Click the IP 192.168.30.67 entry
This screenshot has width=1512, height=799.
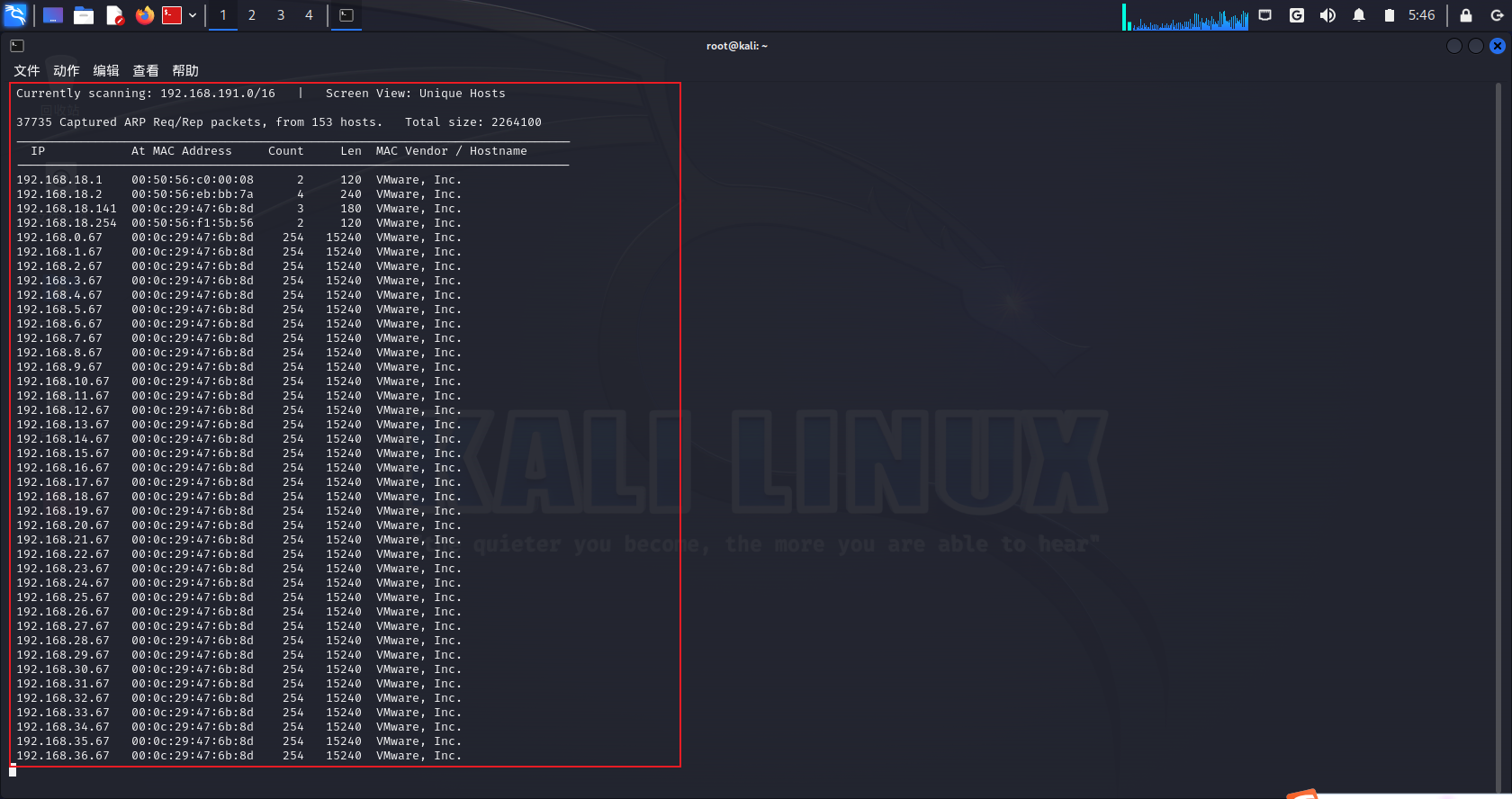(x=63, y=669)
